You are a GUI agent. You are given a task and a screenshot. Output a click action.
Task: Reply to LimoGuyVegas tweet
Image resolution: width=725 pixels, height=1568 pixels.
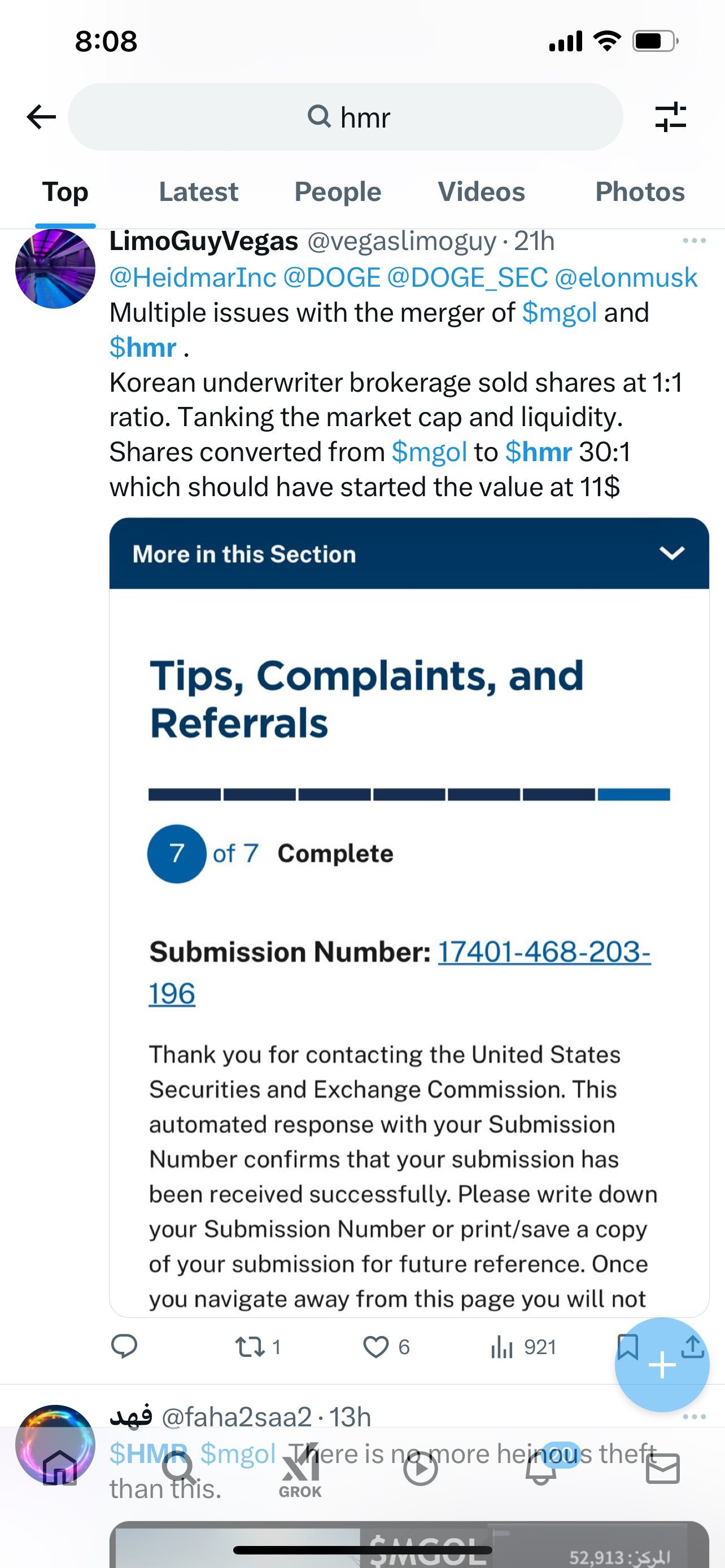(x=124, y=1346)
